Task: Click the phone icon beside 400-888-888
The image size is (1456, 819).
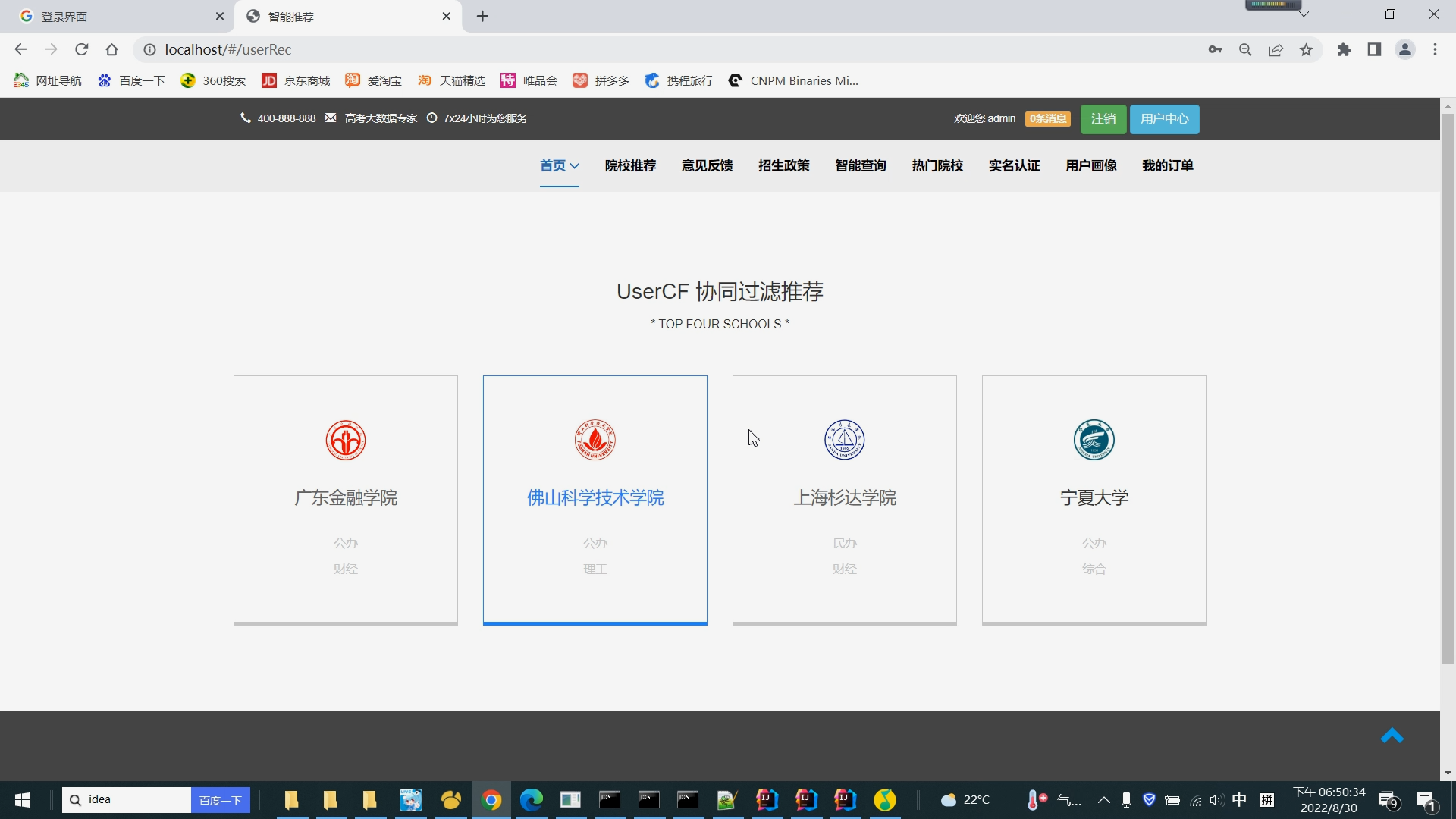Action: [246, 118]
